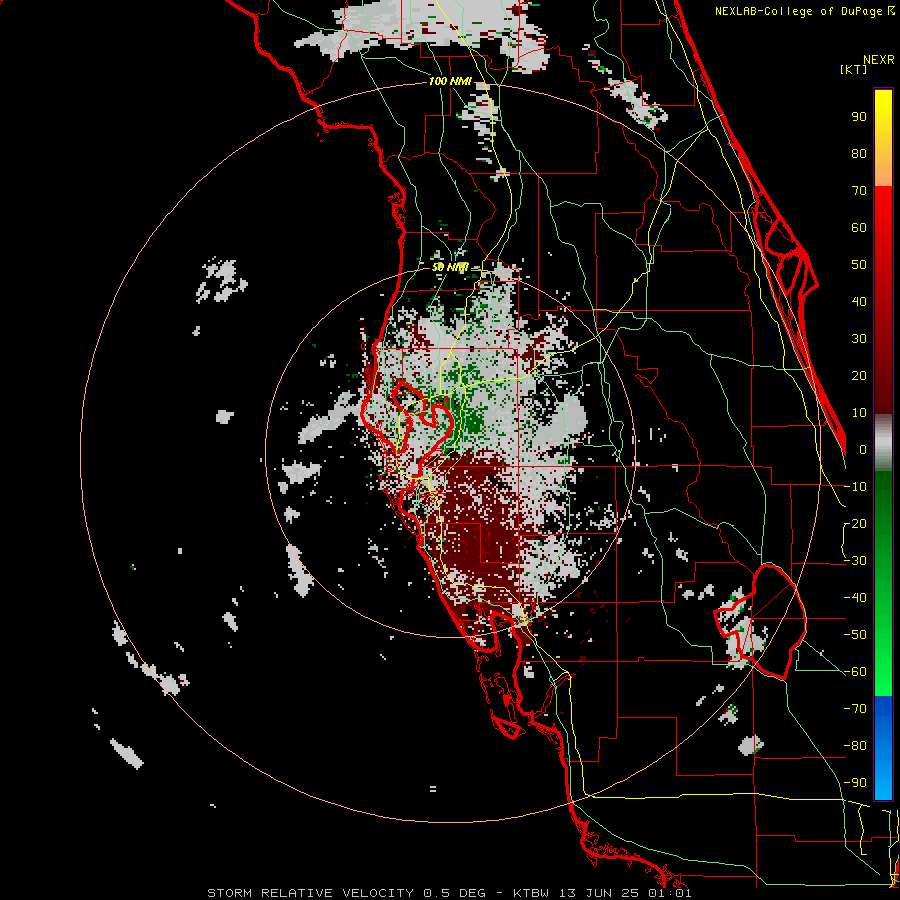
Task: Click the positive 50 scale value
Action: (x=859, y=265)
